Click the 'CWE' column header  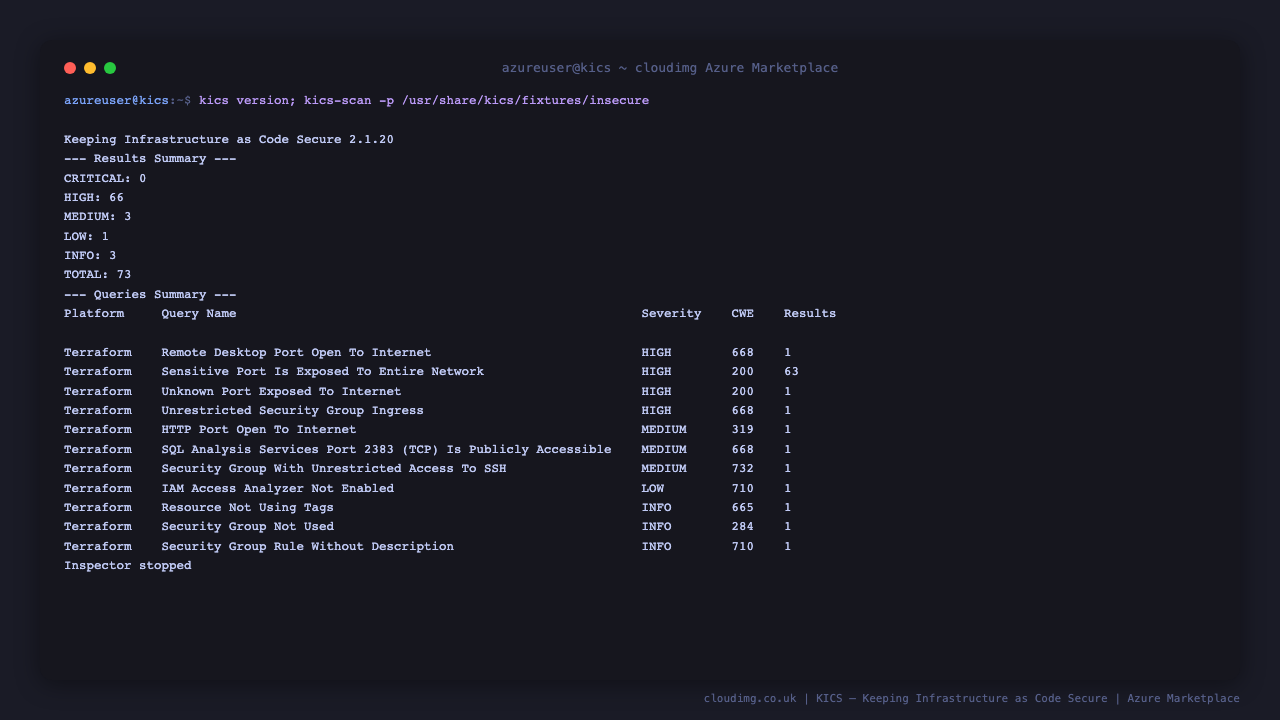click(x=742, y=314)
